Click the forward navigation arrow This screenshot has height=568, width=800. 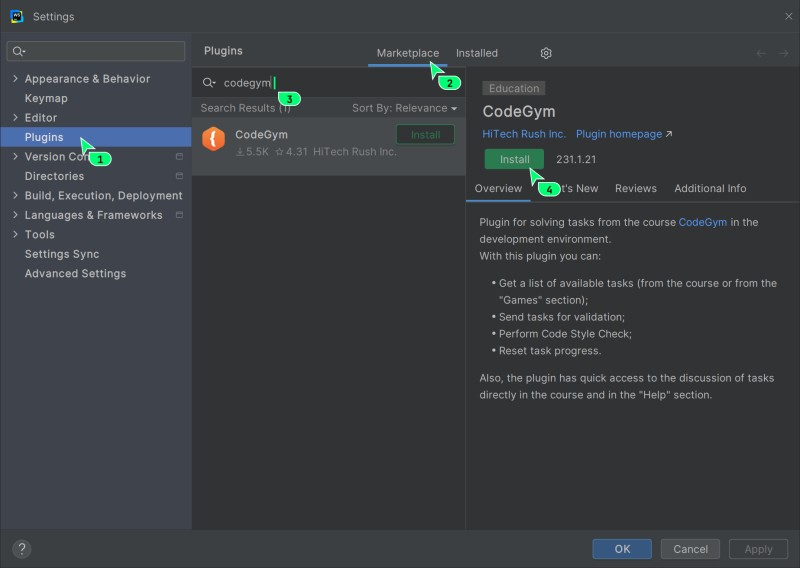pyautogui.click(x=784, y=53)
